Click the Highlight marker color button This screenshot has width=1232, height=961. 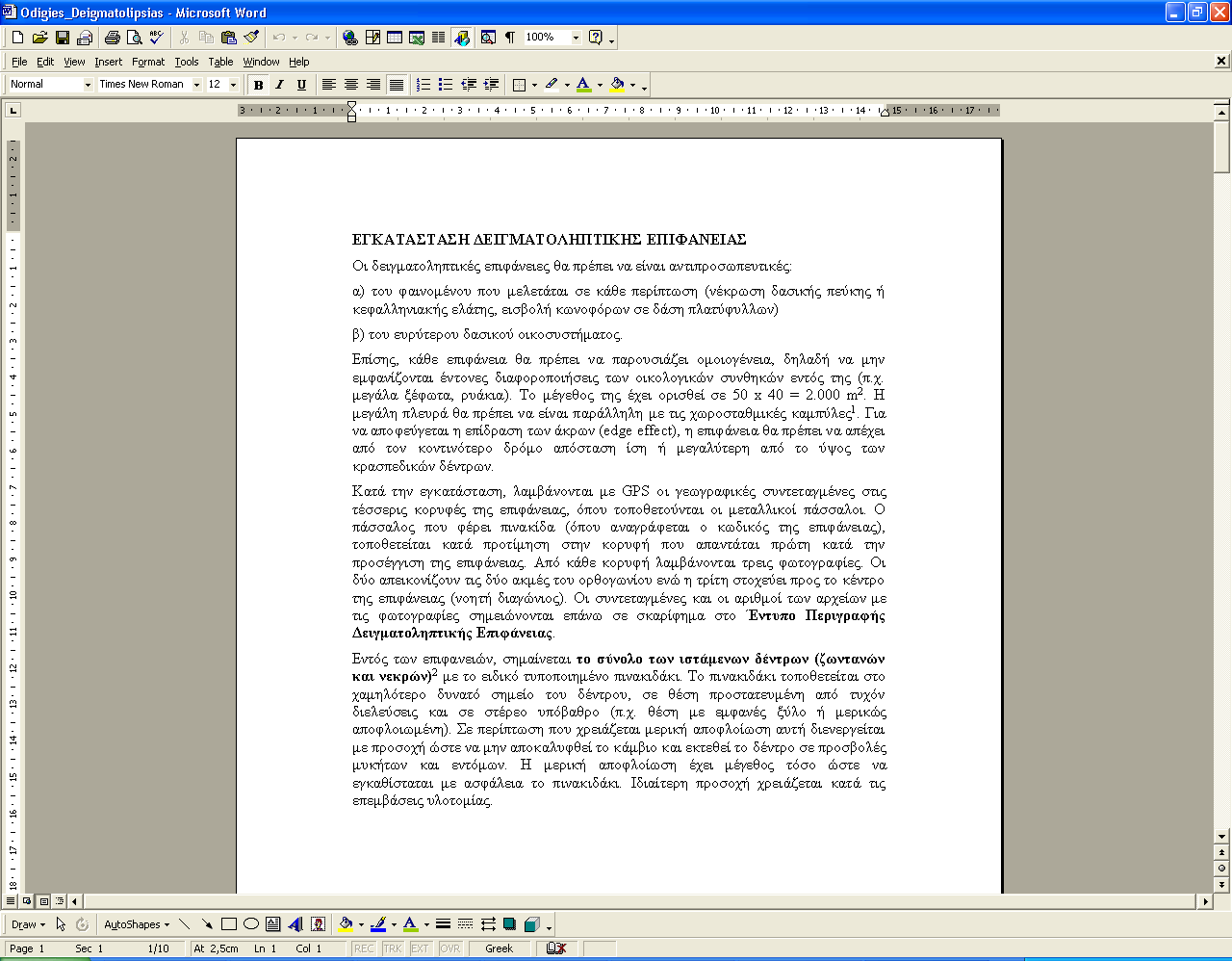point(552,85)
